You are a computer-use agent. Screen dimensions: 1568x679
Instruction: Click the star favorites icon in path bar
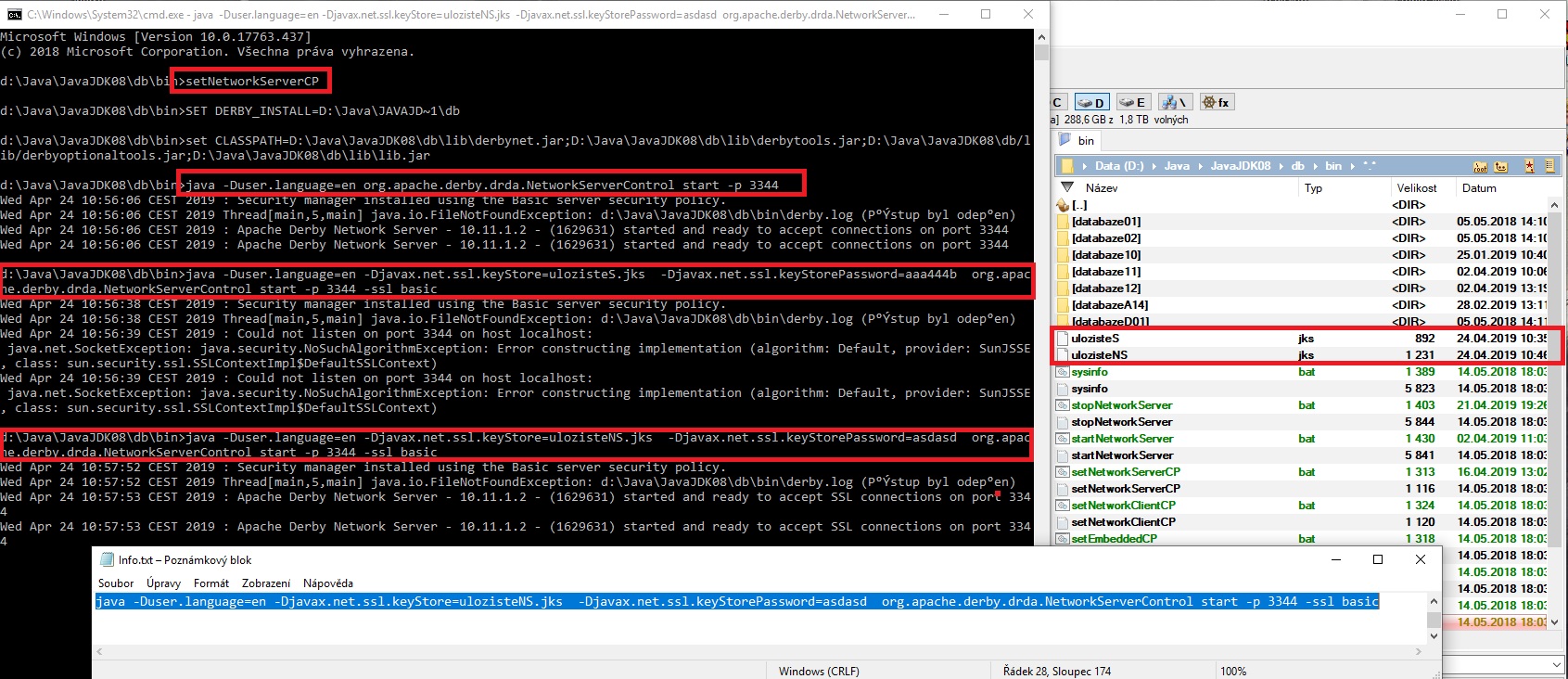click(1529, 166)
